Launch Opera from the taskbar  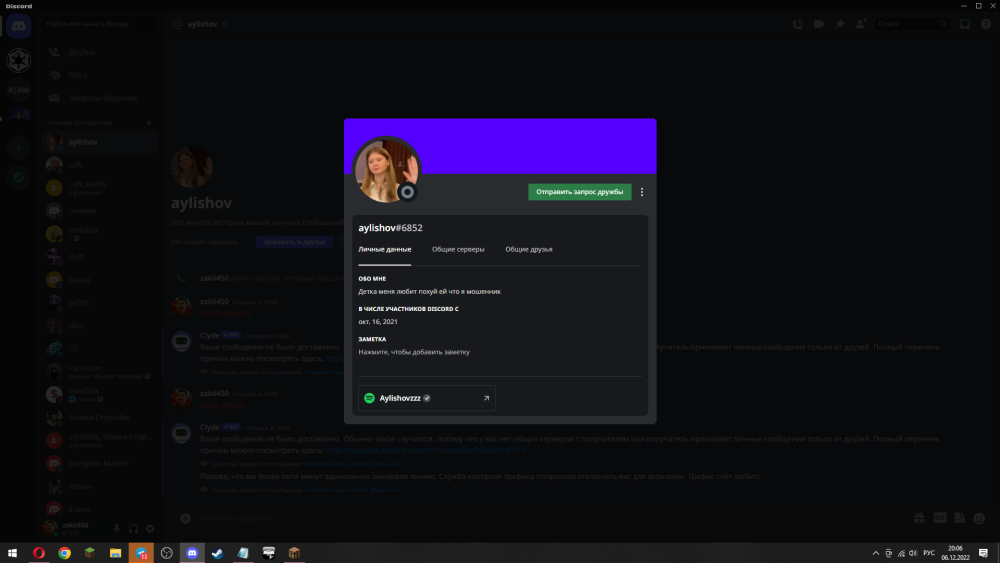(39, 553)
